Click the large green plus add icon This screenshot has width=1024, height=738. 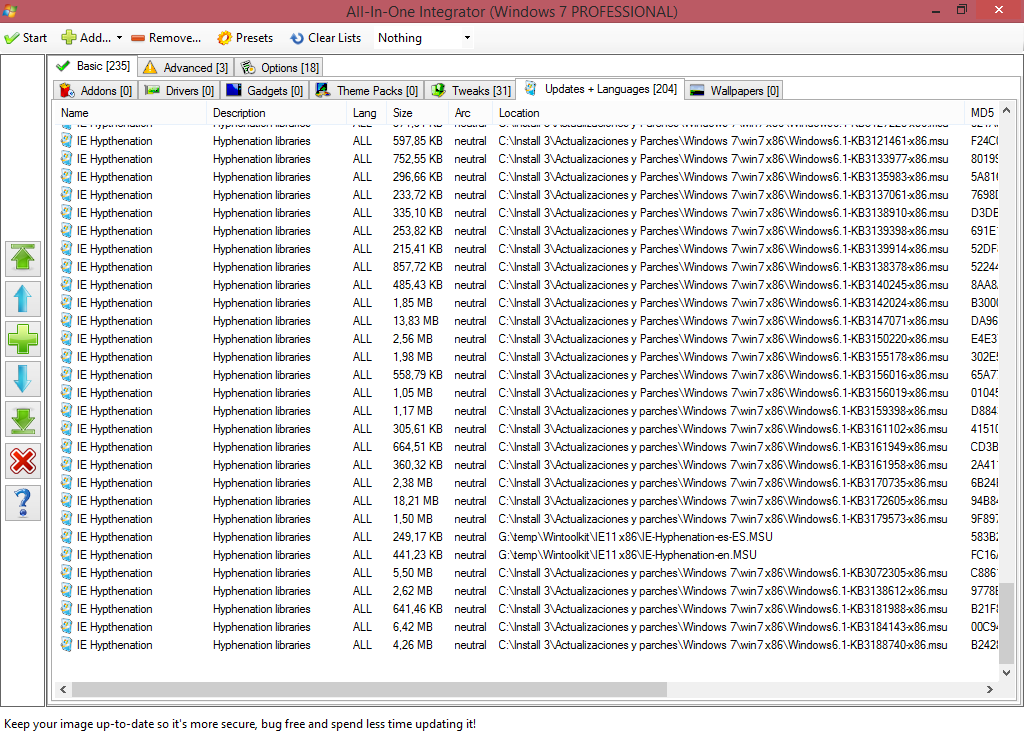click(x=23, y=340)
